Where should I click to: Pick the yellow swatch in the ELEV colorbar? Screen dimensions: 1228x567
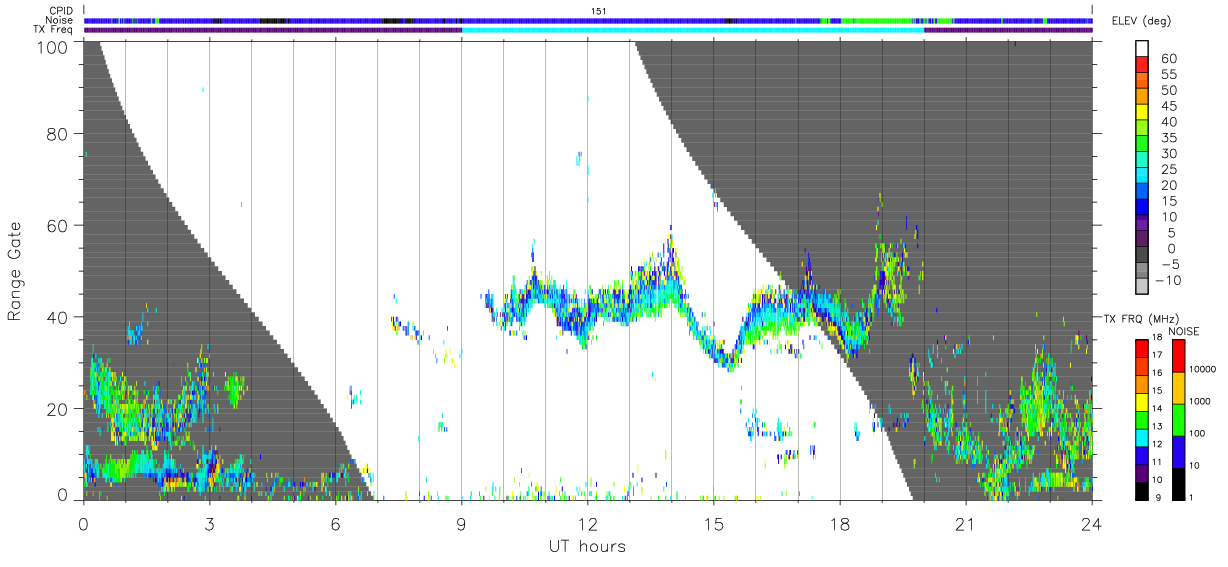[1142, 113]
